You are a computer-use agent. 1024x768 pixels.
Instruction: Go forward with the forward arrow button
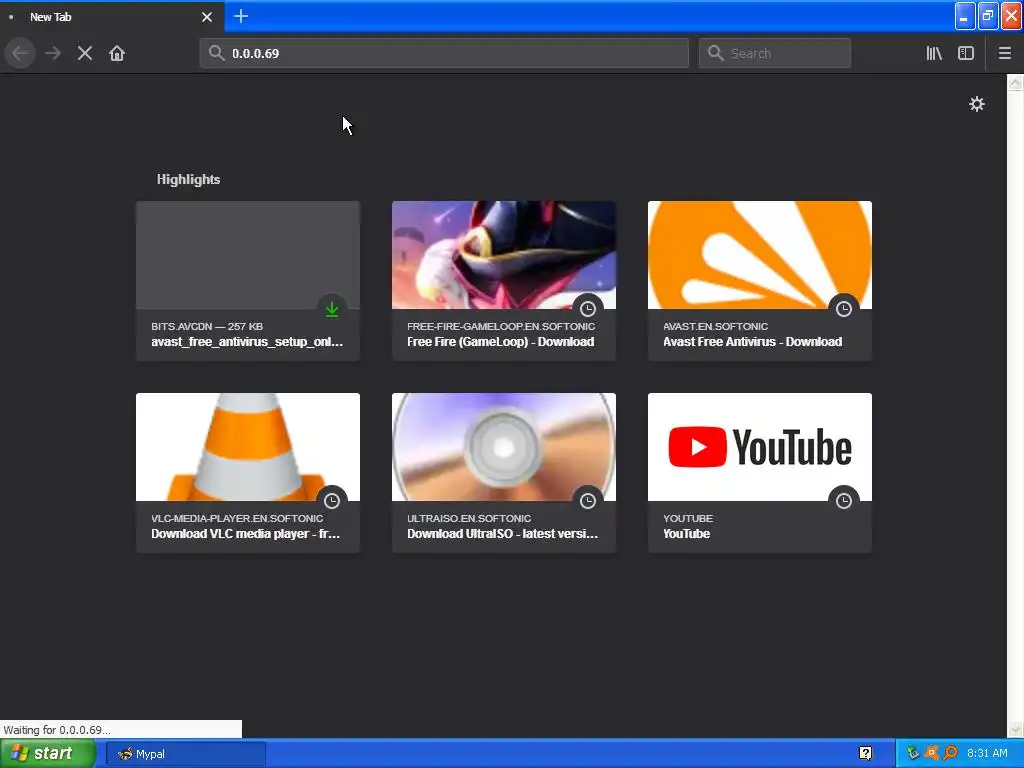click(53, 54)
